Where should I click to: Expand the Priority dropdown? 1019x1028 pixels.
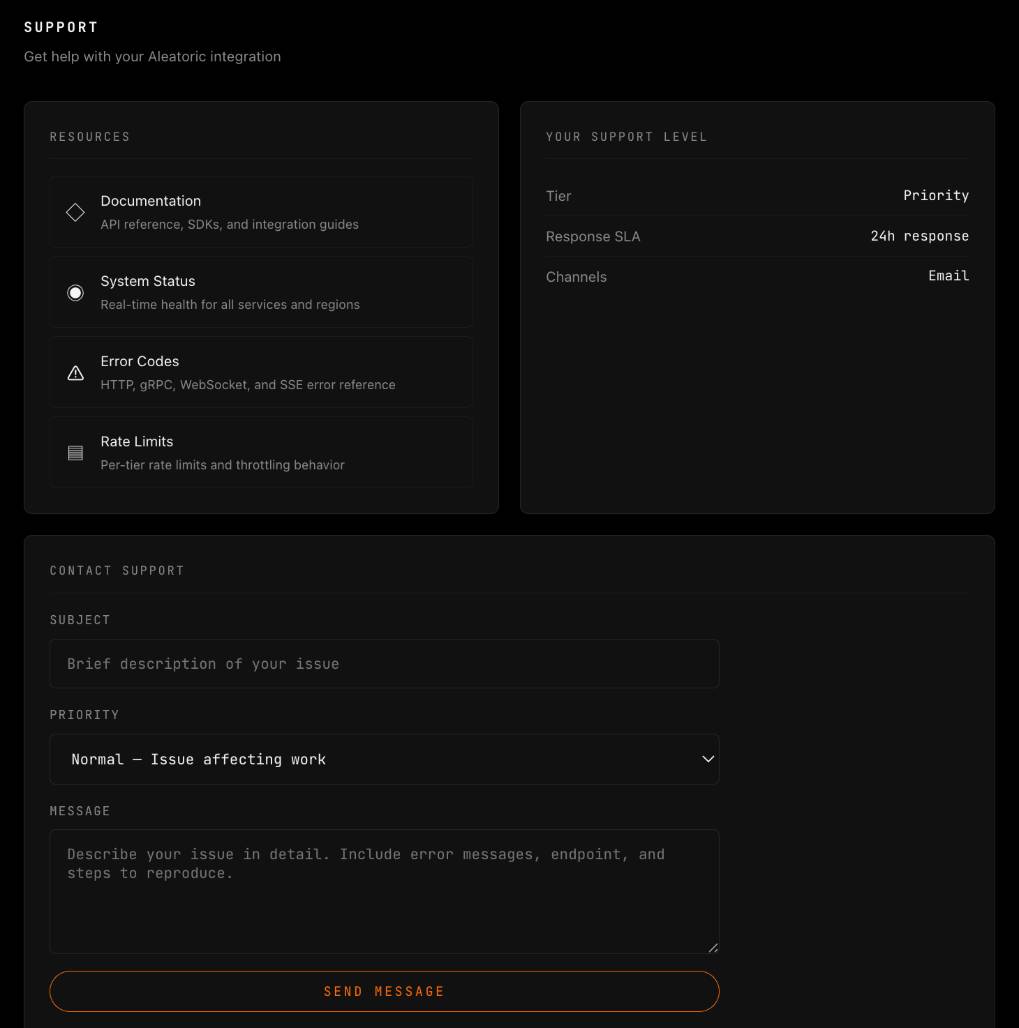(384, 758)
